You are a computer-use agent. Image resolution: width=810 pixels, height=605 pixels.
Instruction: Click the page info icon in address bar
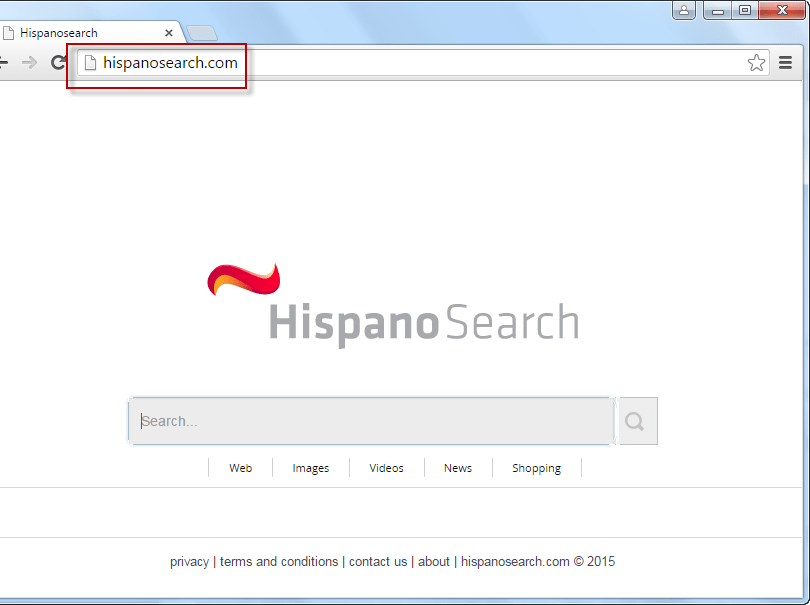point(90,63)
